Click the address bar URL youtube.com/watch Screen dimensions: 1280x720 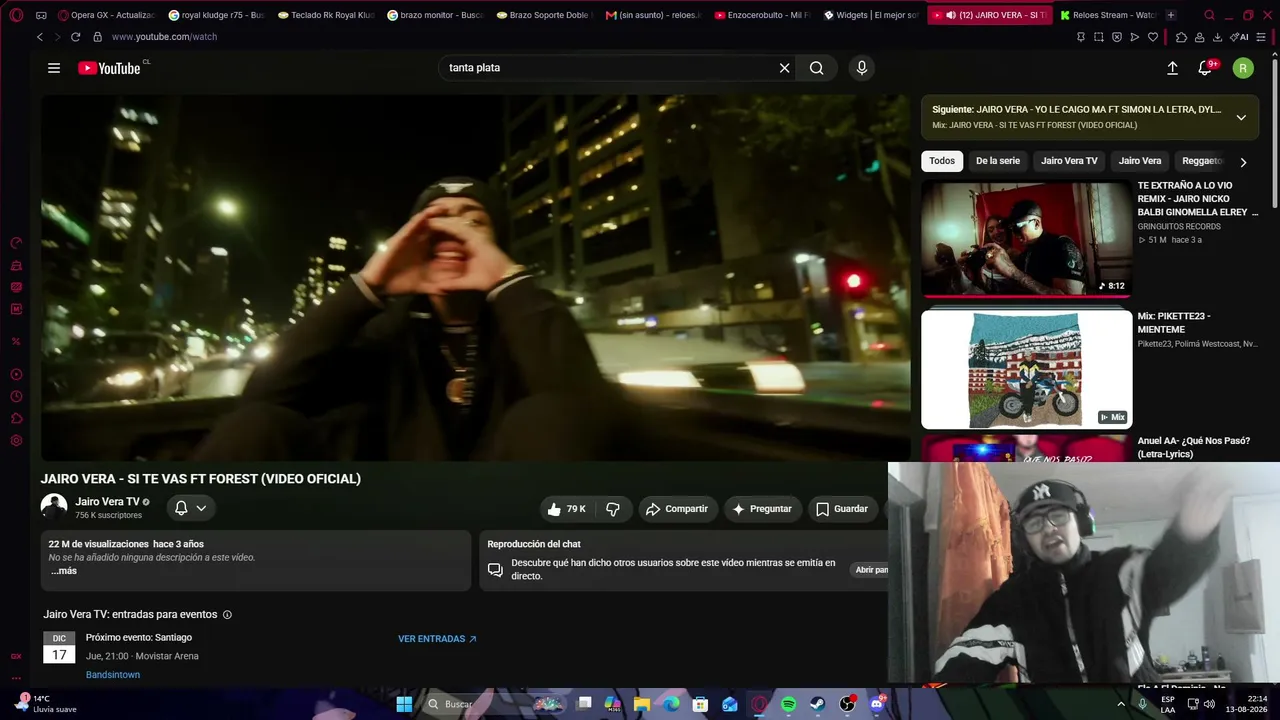pos(164,37)
